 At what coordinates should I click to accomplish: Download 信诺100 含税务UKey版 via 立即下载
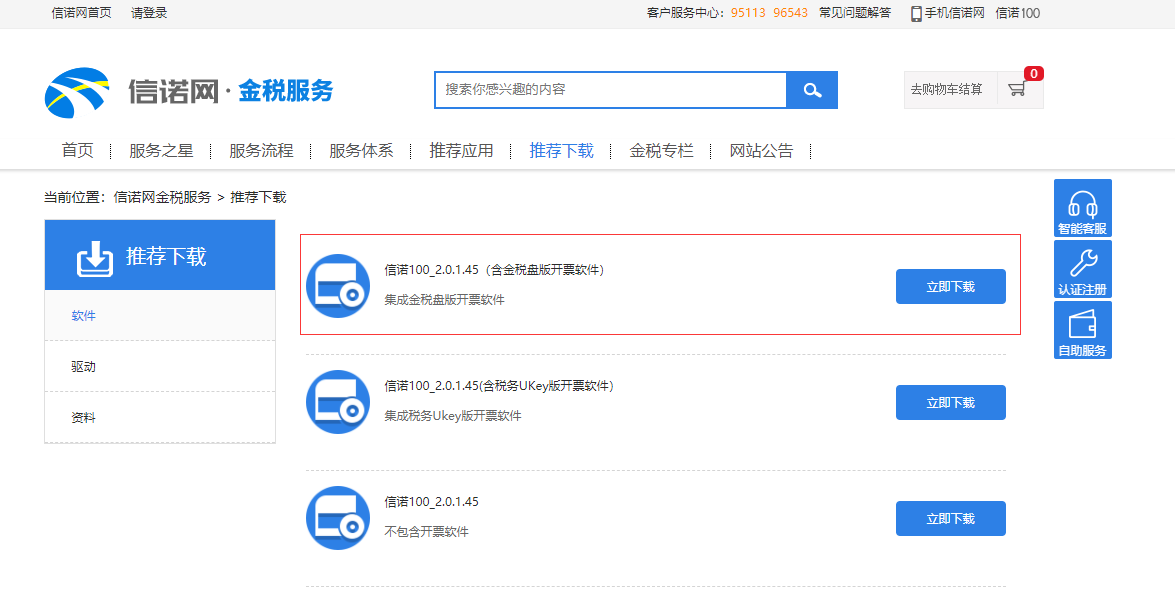[950, 402]
